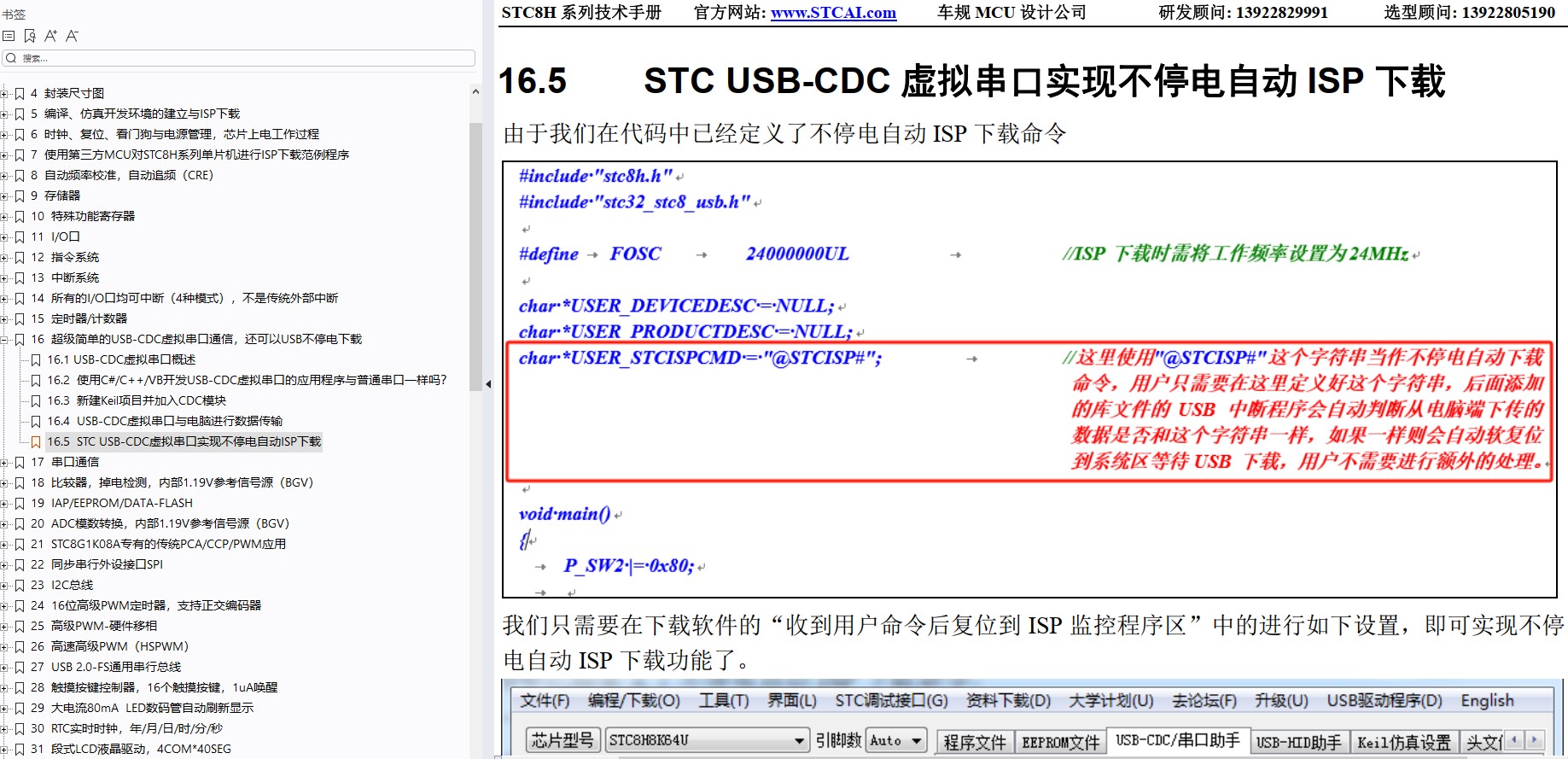The width and height of the screenshot is (1568, 759).
Task: Click bookmark icon beside 4 封装尺寸图
Action: tap(20, 93)
